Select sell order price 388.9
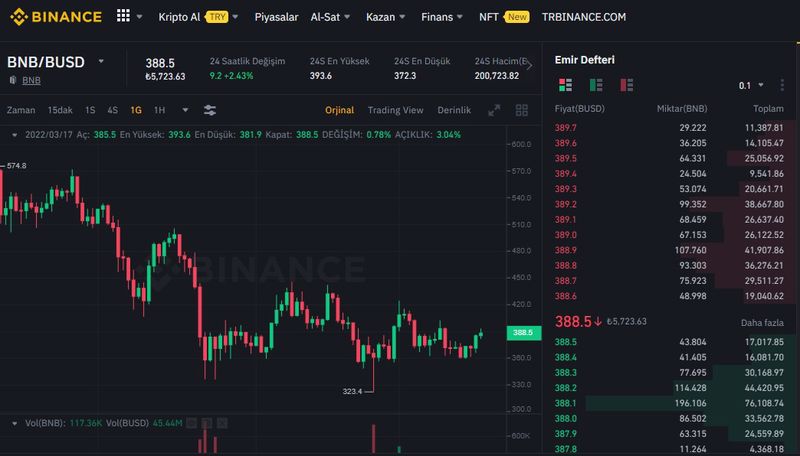This screenshot has width=800, height=456. (566, 250)
